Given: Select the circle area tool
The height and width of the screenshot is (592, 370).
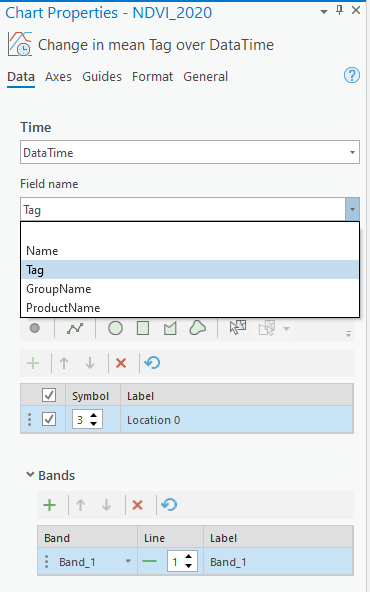Looking at the screenshot, I should click(116, 328).
